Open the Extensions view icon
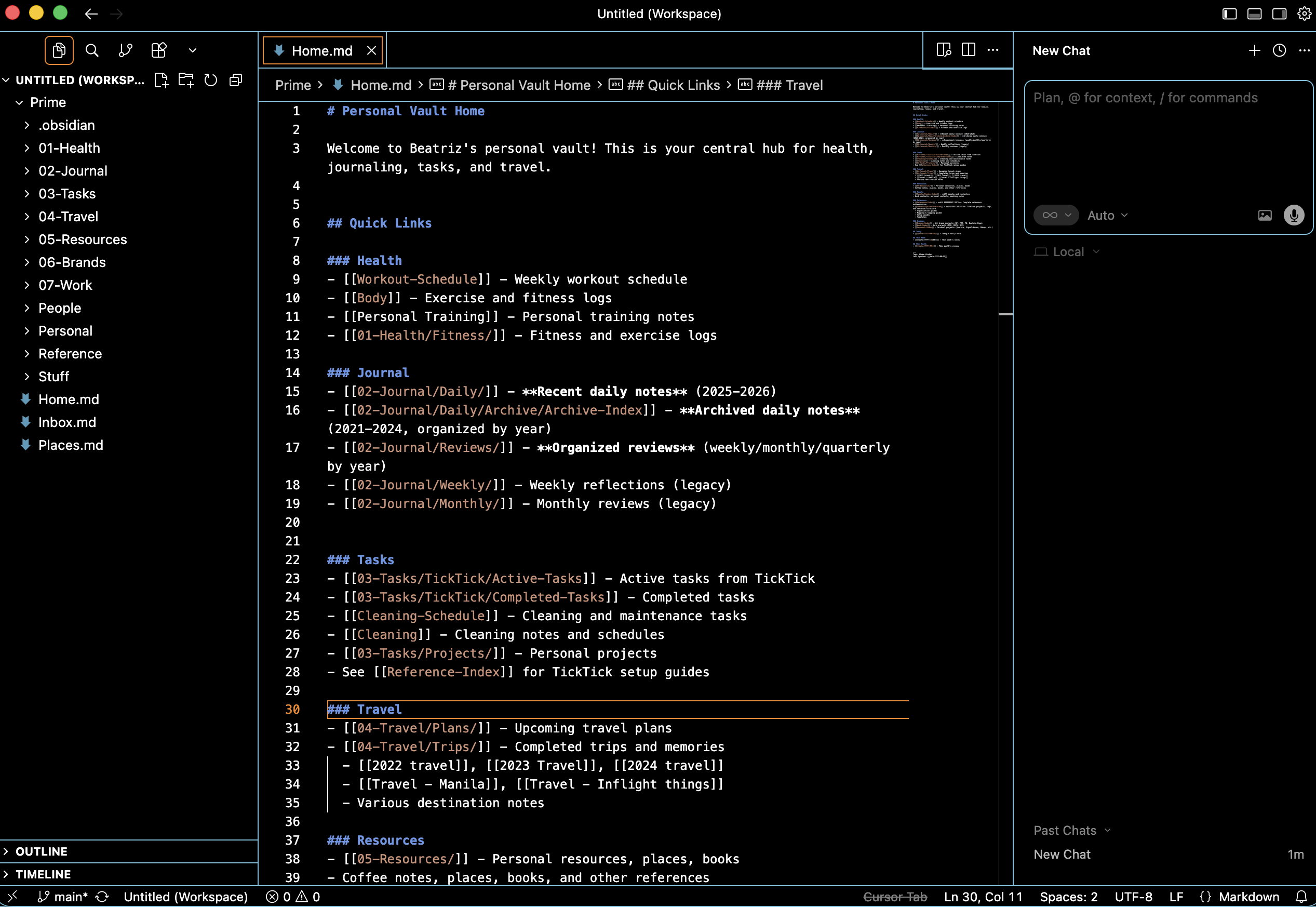Screen dimensions: 1316x907 [x=159, y=50]
